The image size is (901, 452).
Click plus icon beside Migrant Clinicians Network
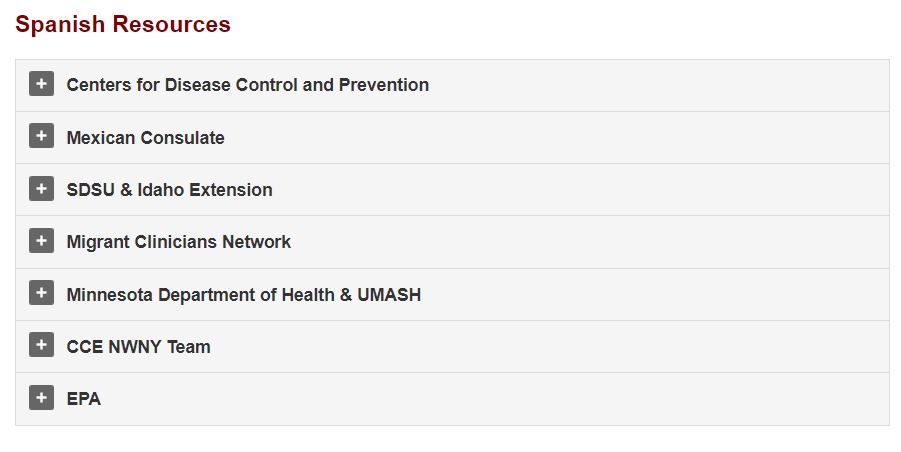pyautogui.click(x=41, y=241)
